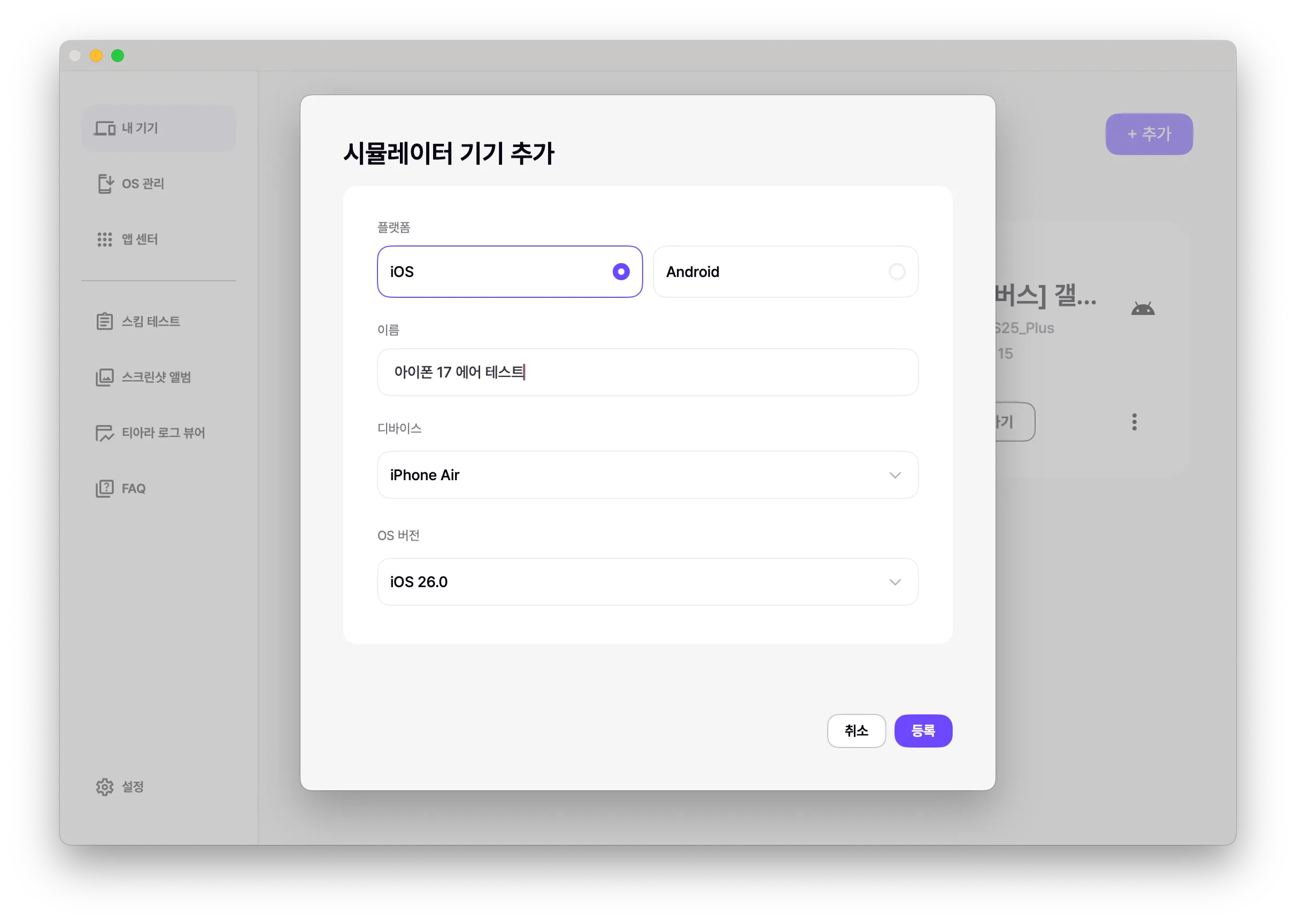Click the 티아라 로그 뷰어 chart icon

[x=105, y=433]
